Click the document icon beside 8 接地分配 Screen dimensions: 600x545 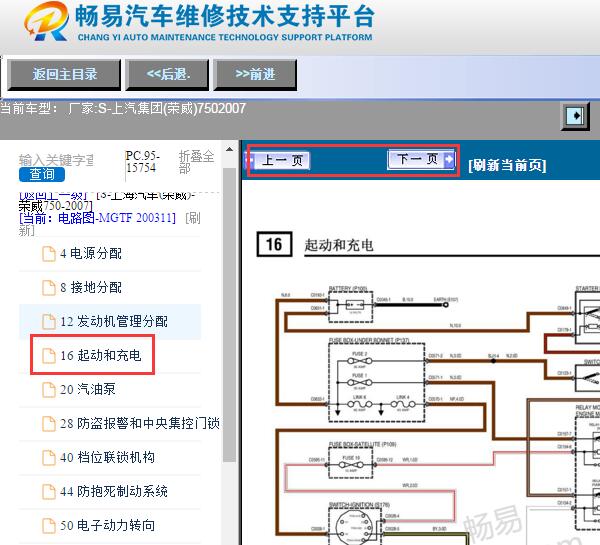pos(49,287)
